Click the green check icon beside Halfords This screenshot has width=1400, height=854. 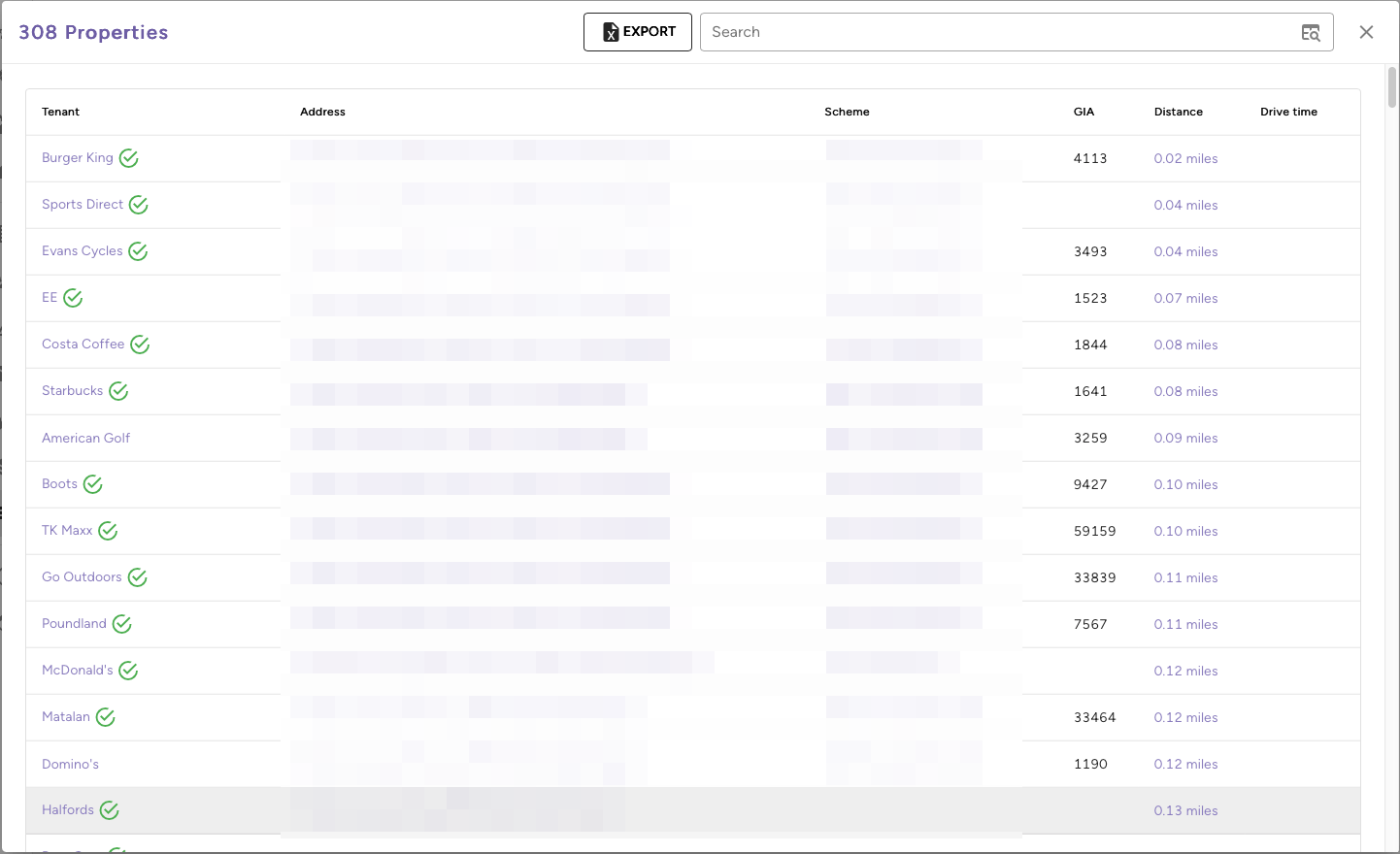[x=110, y=810]
